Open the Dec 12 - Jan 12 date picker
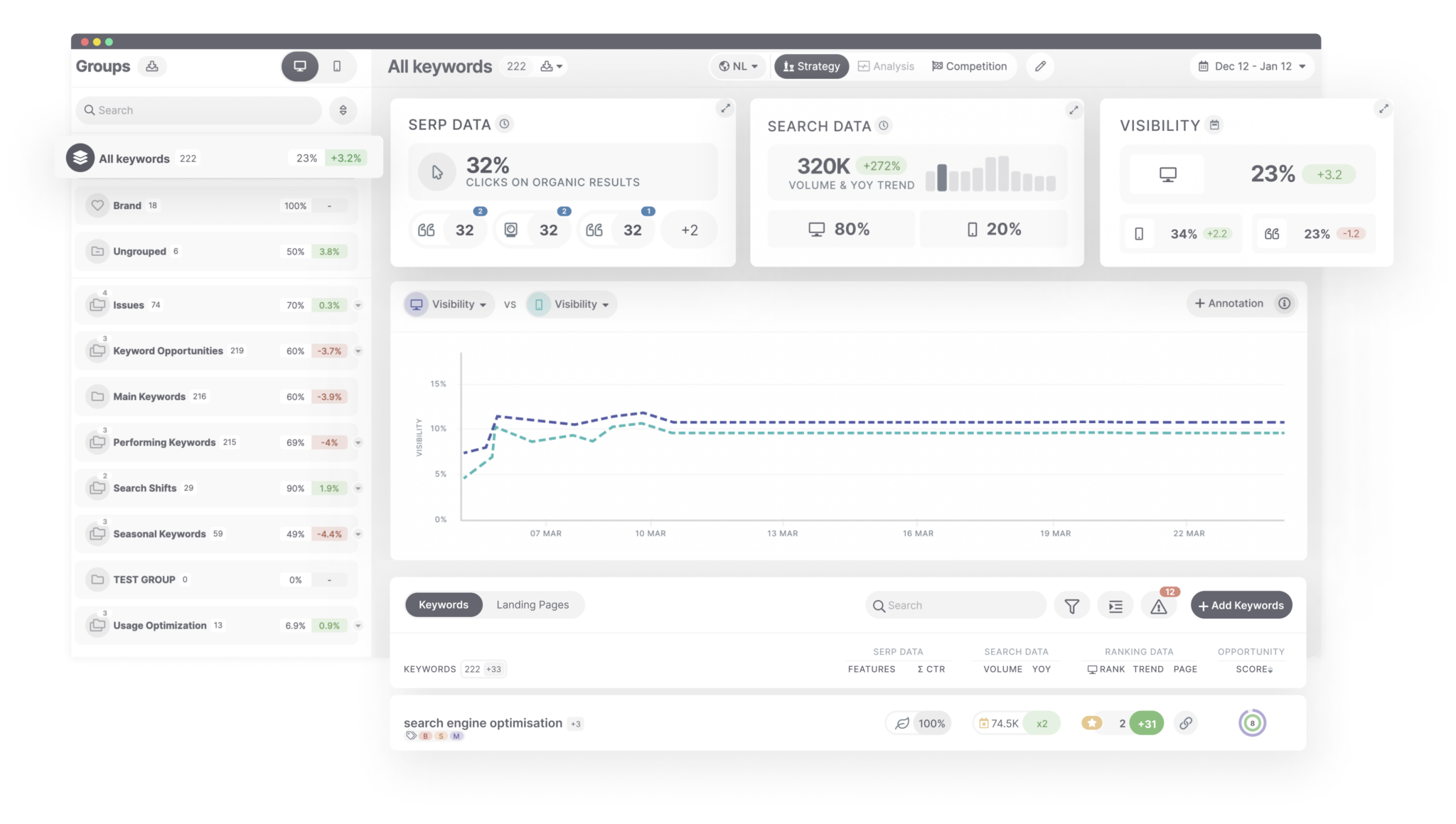 [x=1252, y=66]
